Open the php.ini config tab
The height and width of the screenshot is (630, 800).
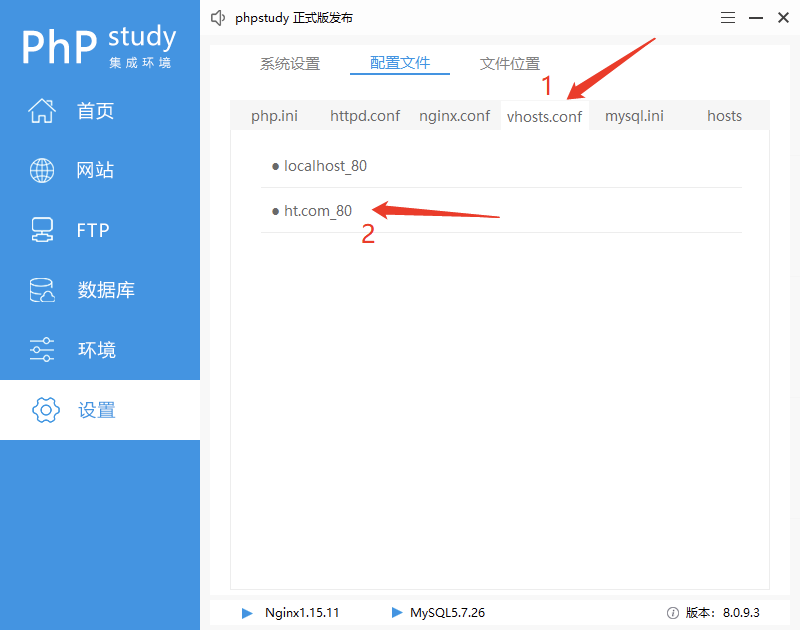tap(274, 116)
